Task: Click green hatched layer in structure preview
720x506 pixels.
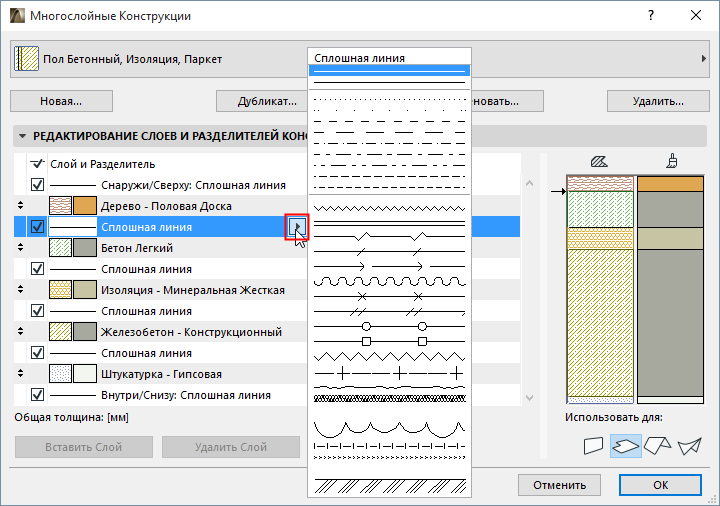Action: pyautogui.click(x=600, y=209)
